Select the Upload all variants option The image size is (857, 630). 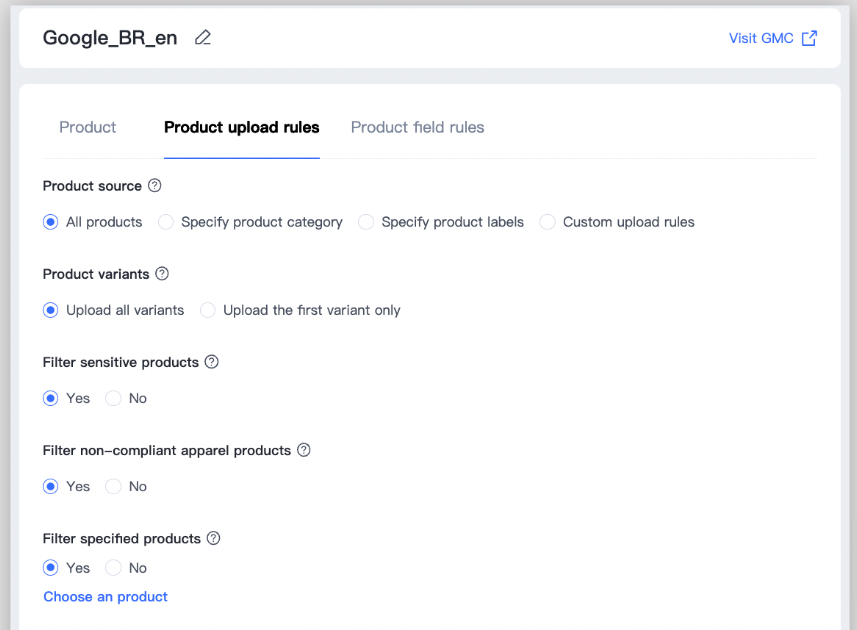(51, 310)
